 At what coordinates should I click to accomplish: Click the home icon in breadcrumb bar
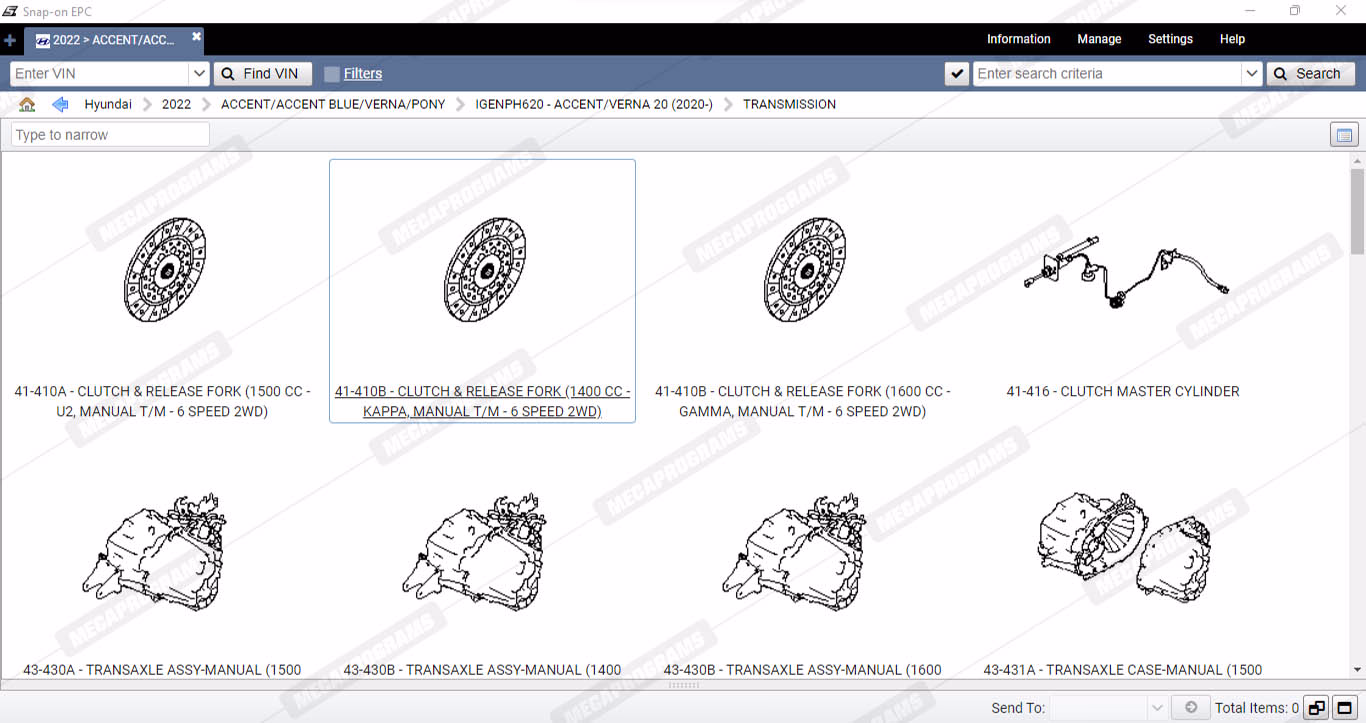tap(27, 105)
